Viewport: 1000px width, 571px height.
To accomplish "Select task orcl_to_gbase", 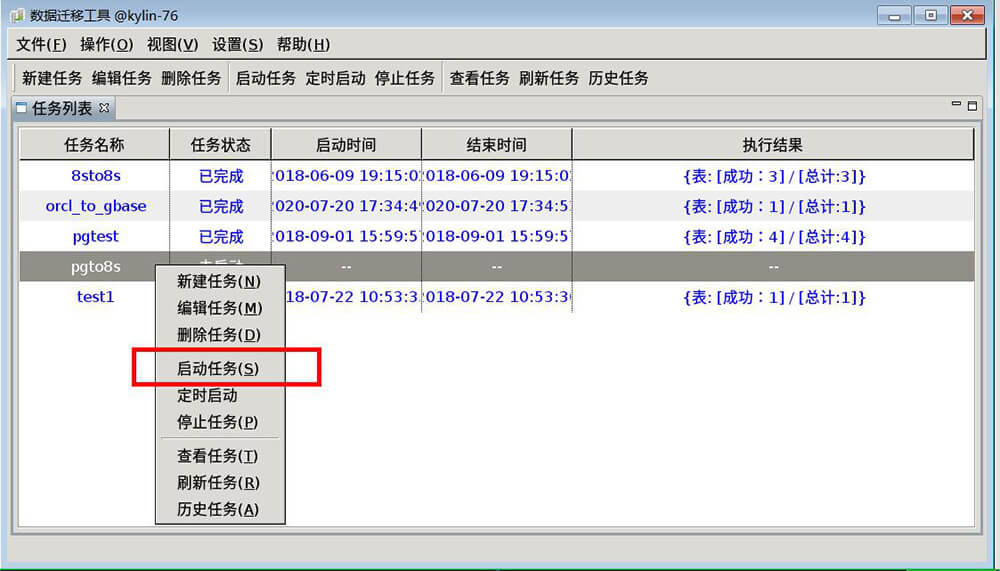I will tap(96, 206).
